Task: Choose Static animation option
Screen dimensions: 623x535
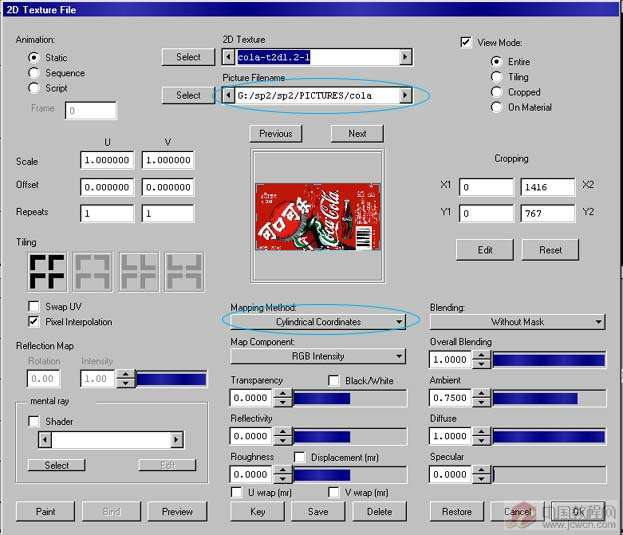Action: (x=34, y=58)
